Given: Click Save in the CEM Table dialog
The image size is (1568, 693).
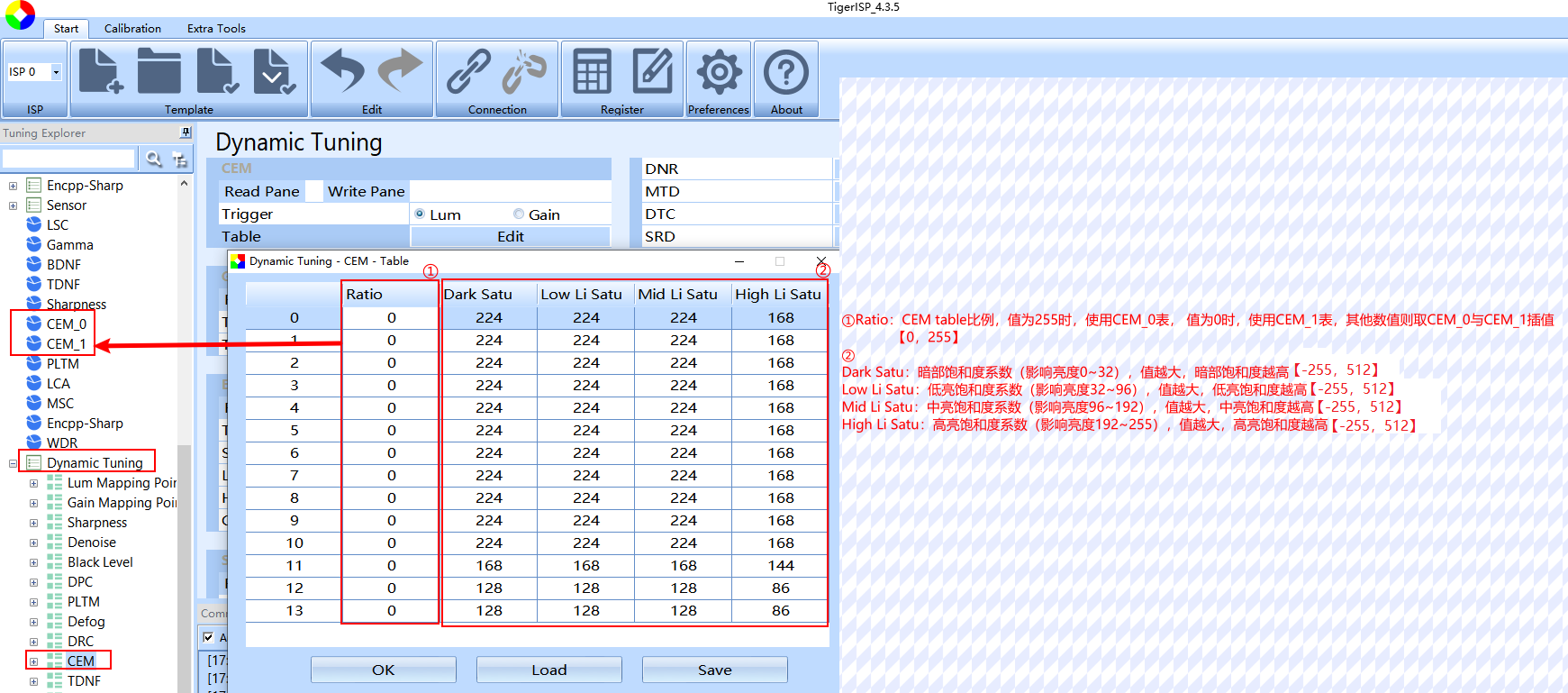Looking at the screenshot, I should pyautogui.click(x=715, y=670).
